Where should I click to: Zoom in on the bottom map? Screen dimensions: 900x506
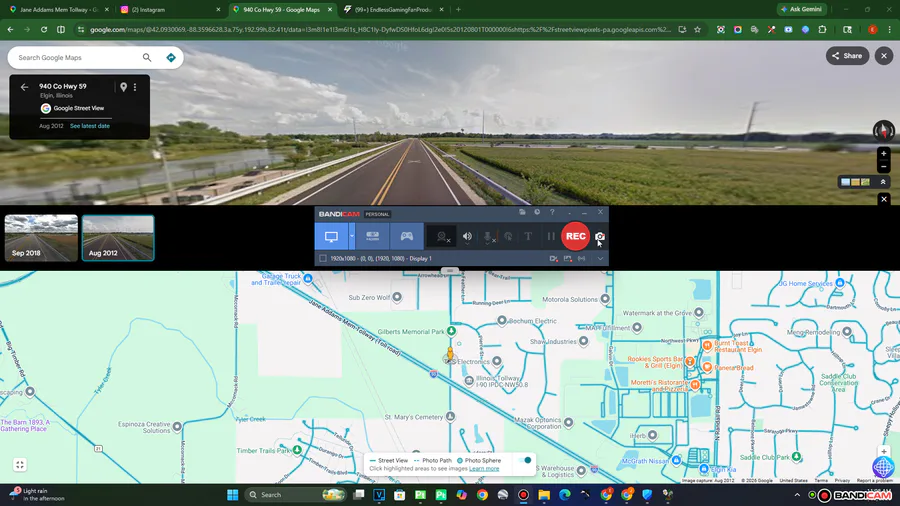click(883, 451)
